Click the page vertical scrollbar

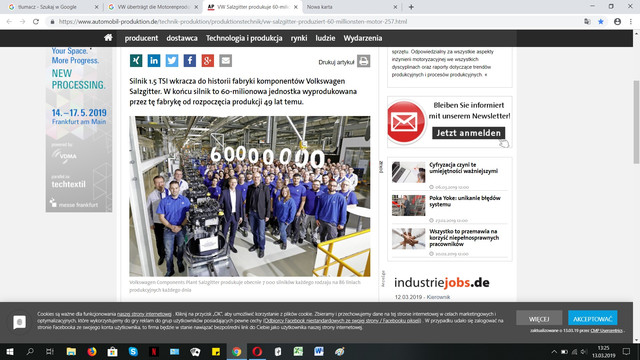click(x=636, y=122)
